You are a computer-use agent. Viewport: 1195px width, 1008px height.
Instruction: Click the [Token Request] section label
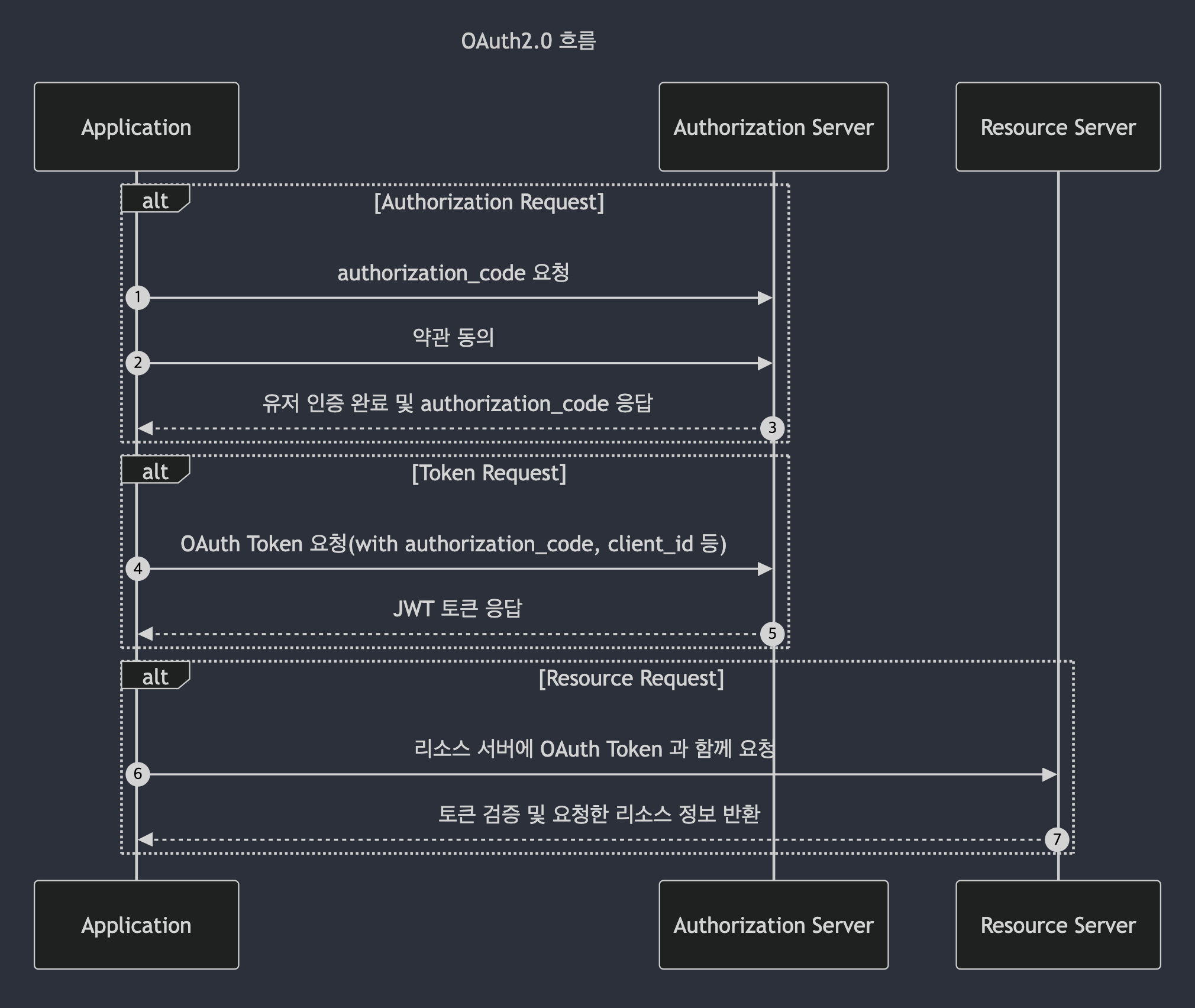[x=489, y=473]
